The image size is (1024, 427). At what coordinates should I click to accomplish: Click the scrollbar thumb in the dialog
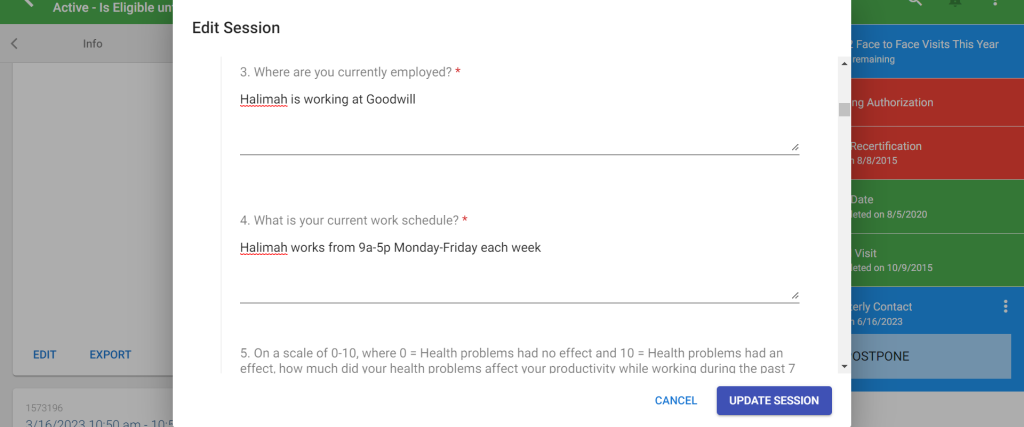click(844, 109)
